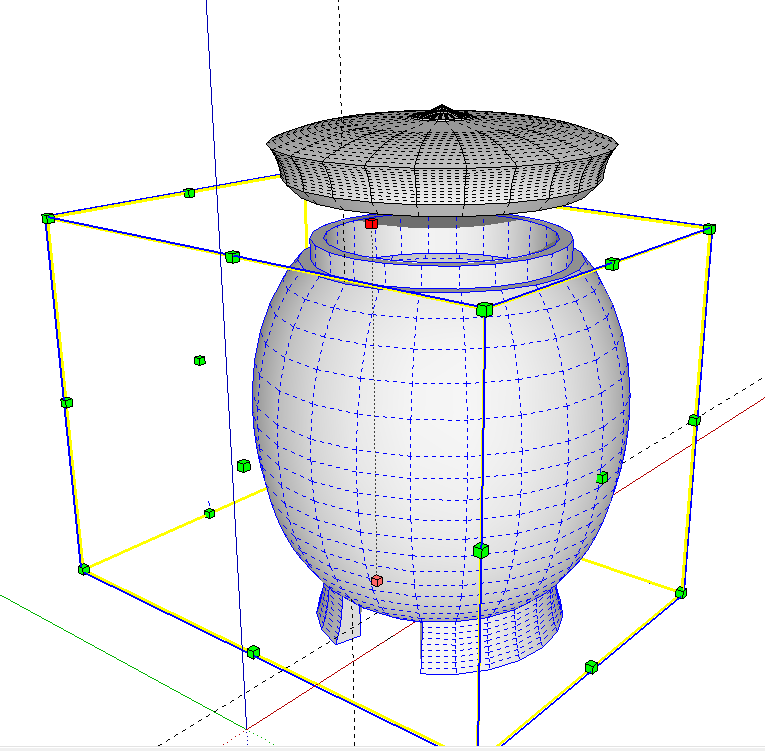
Task: Select green handle midway on front vertical edge
Action: click(481, 550)
